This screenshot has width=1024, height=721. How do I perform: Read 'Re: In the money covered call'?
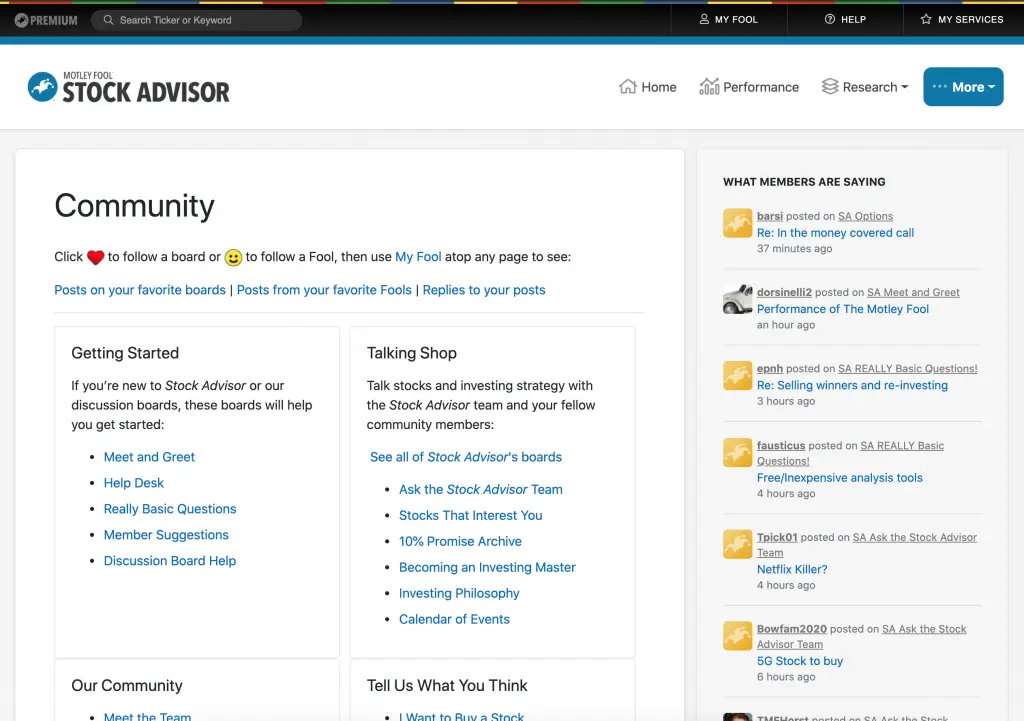[835, 233]
